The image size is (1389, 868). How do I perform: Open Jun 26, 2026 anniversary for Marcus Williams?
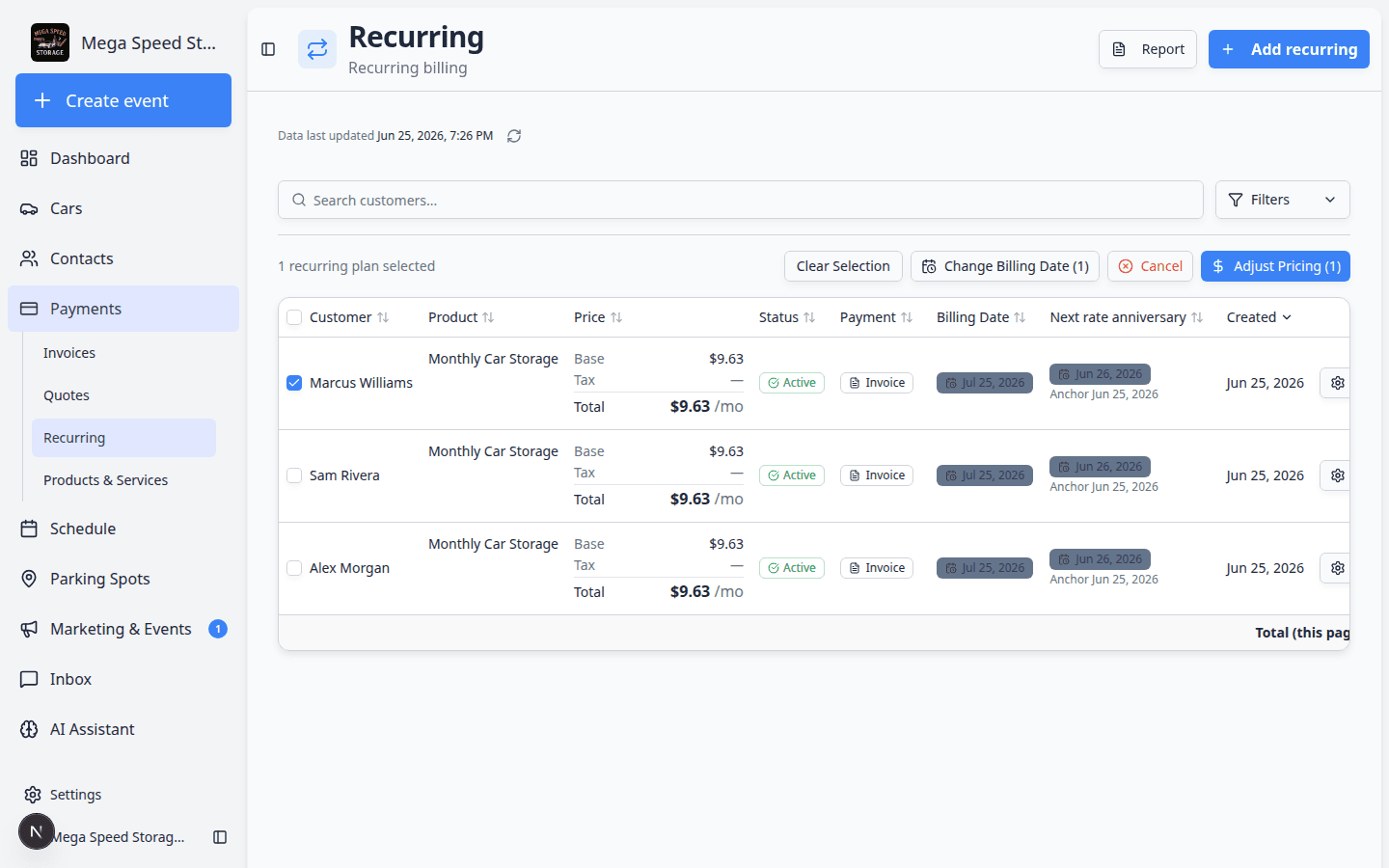pyautogui.click(x=1100, y=374)
